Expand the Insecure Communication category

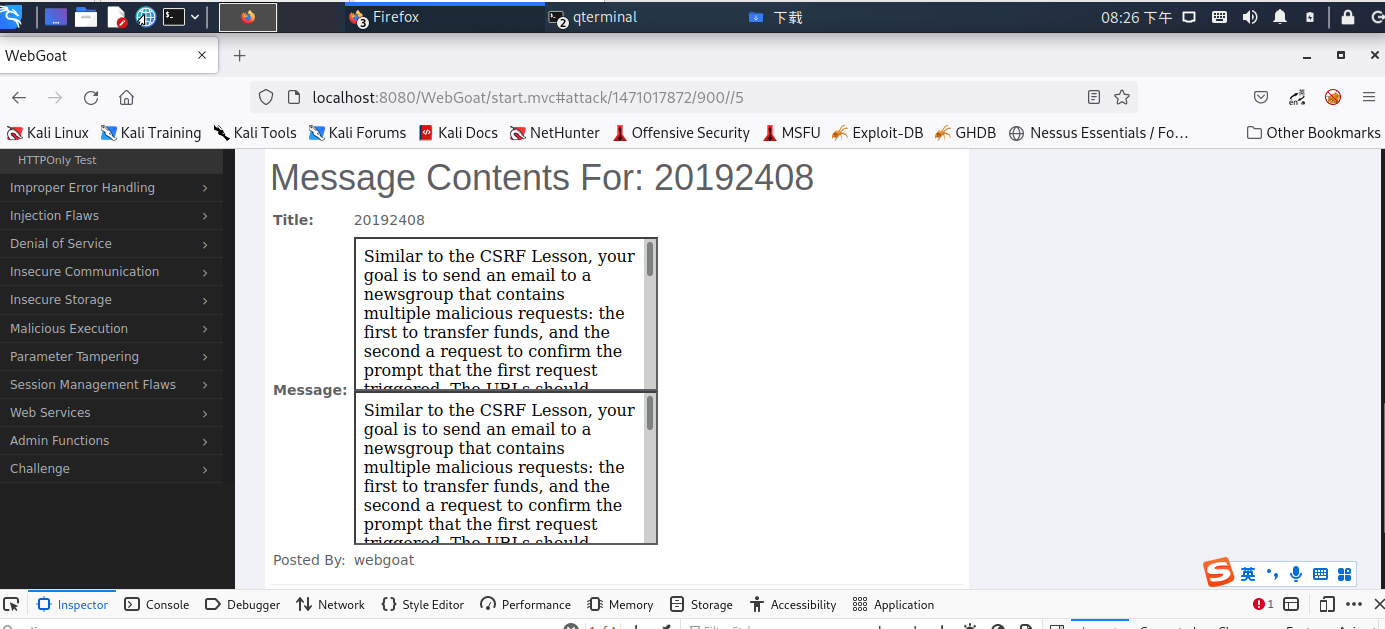click(111, 272)
